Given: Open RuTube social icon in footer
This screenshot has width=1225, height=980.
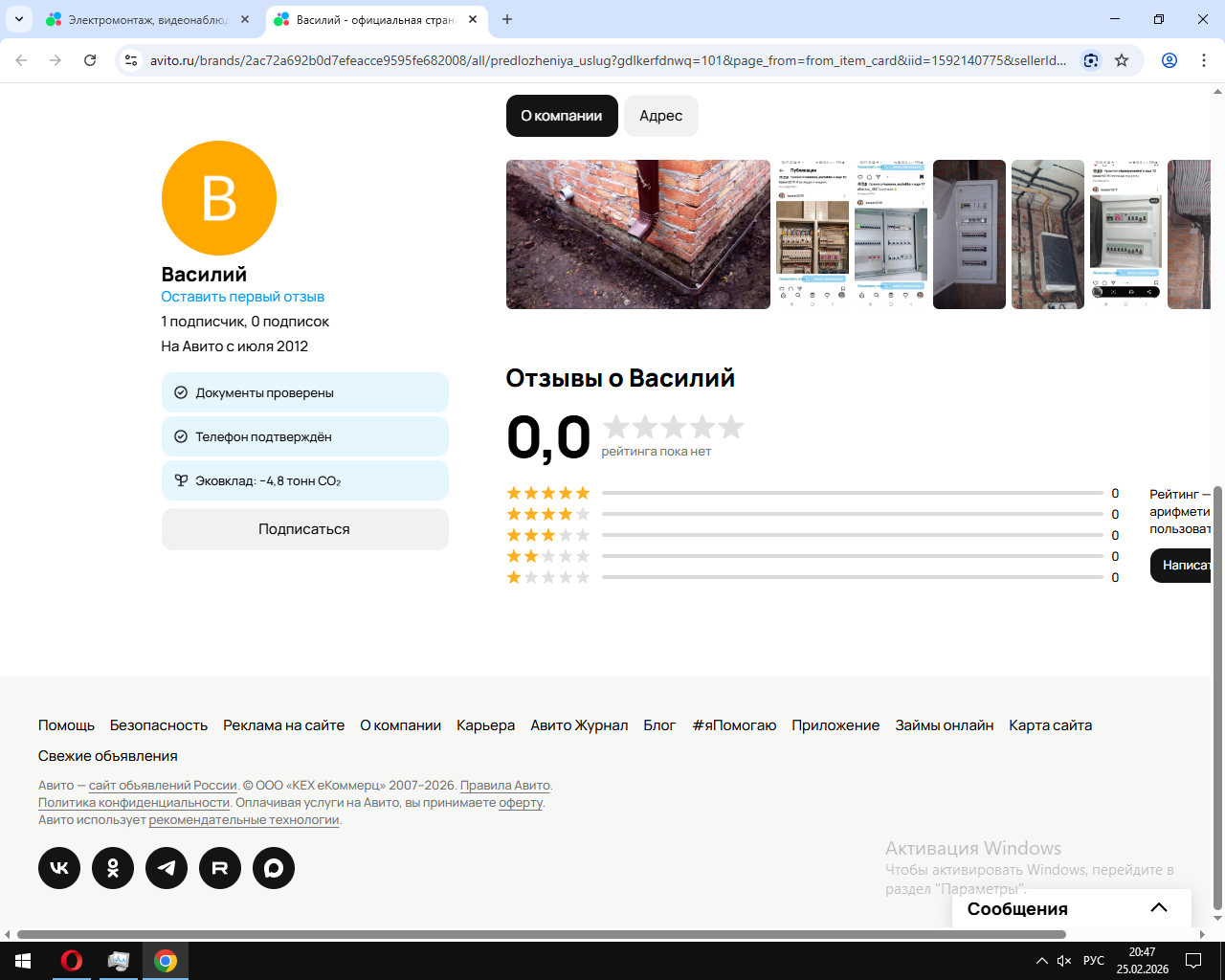Looking at the screenshot, I should (x=220, y=868).
